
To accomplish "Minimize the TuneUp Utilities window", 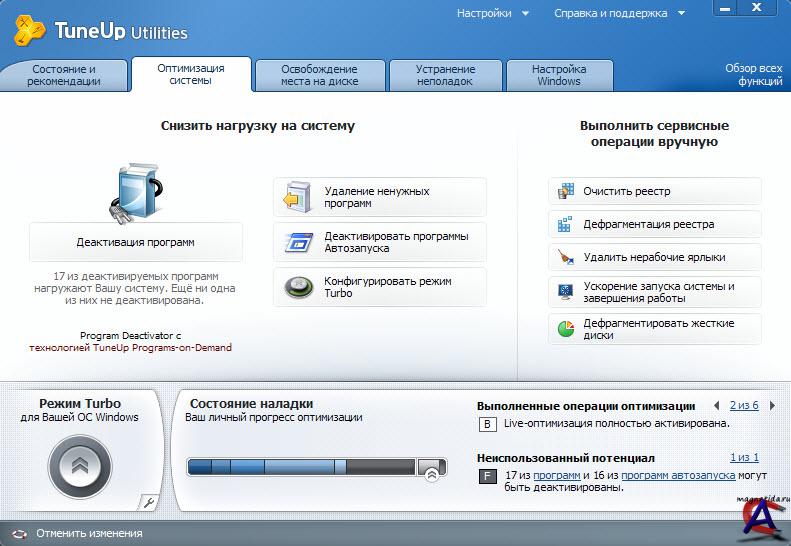I will click(x=725, y=8).
